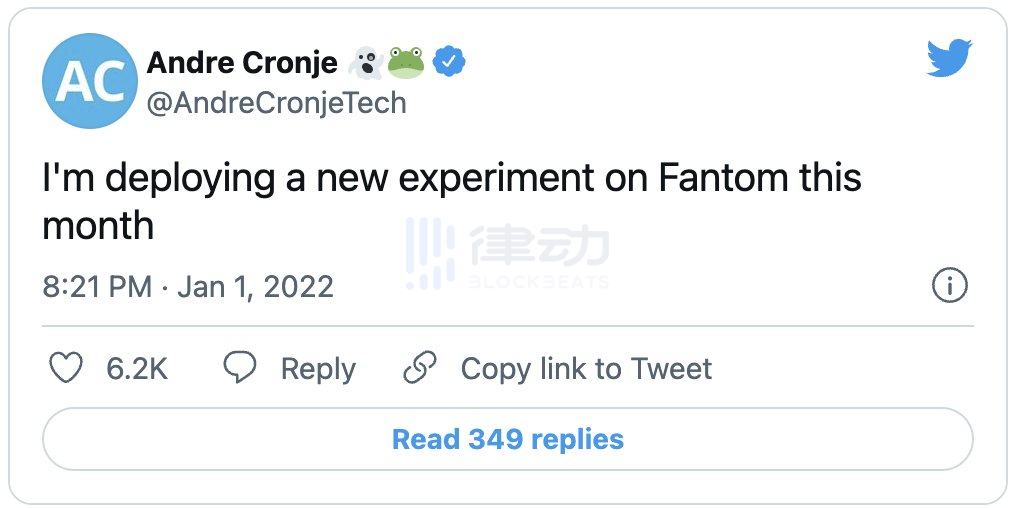Like the tweet with the heart icon
The height and width of the screenshot is (508, 1015).
[x=66, y=368]
